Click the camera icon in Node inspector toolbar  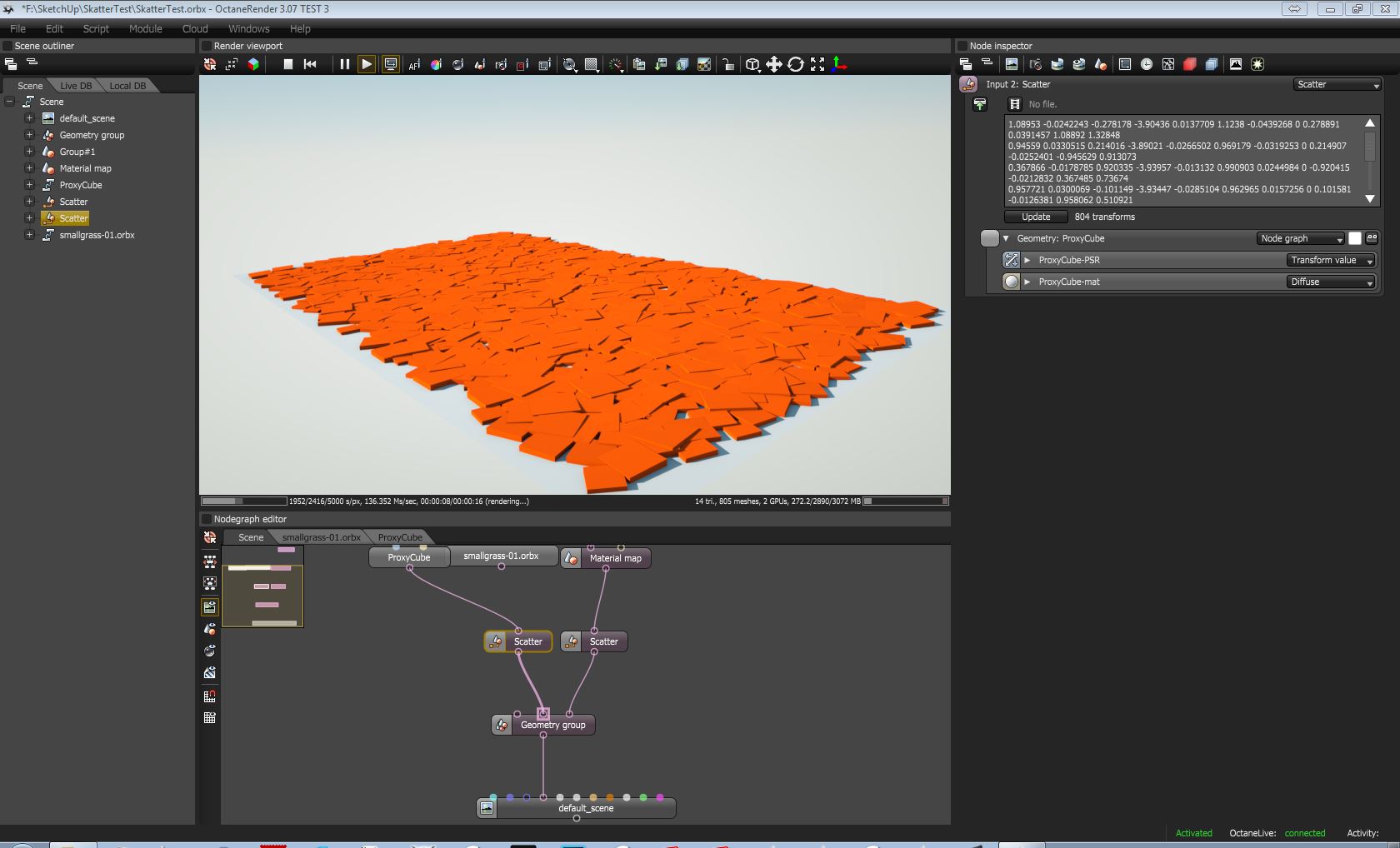[1035, 64]
